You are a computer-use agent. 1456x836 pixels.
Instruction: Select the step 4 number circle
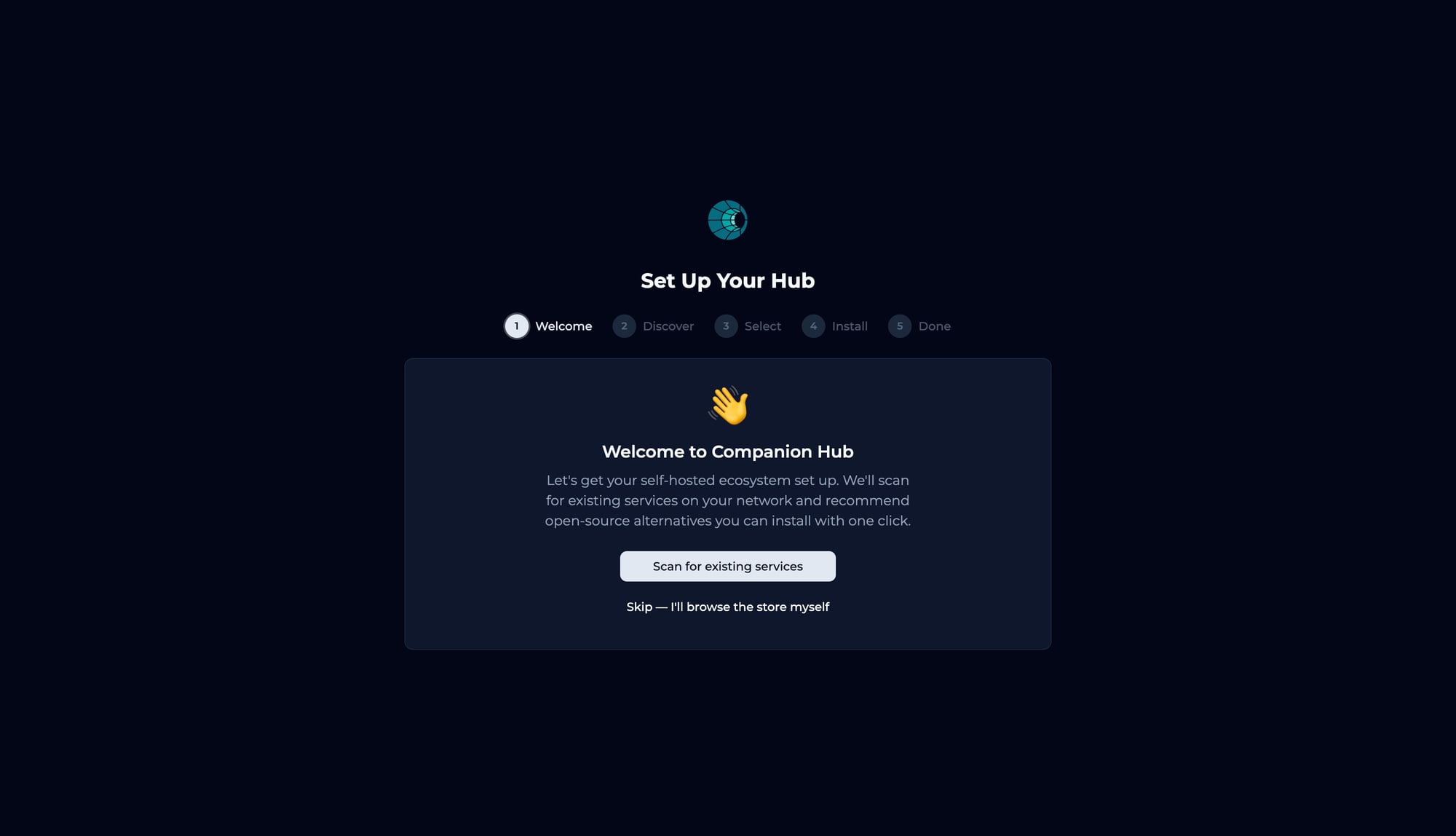coord(813,326)
